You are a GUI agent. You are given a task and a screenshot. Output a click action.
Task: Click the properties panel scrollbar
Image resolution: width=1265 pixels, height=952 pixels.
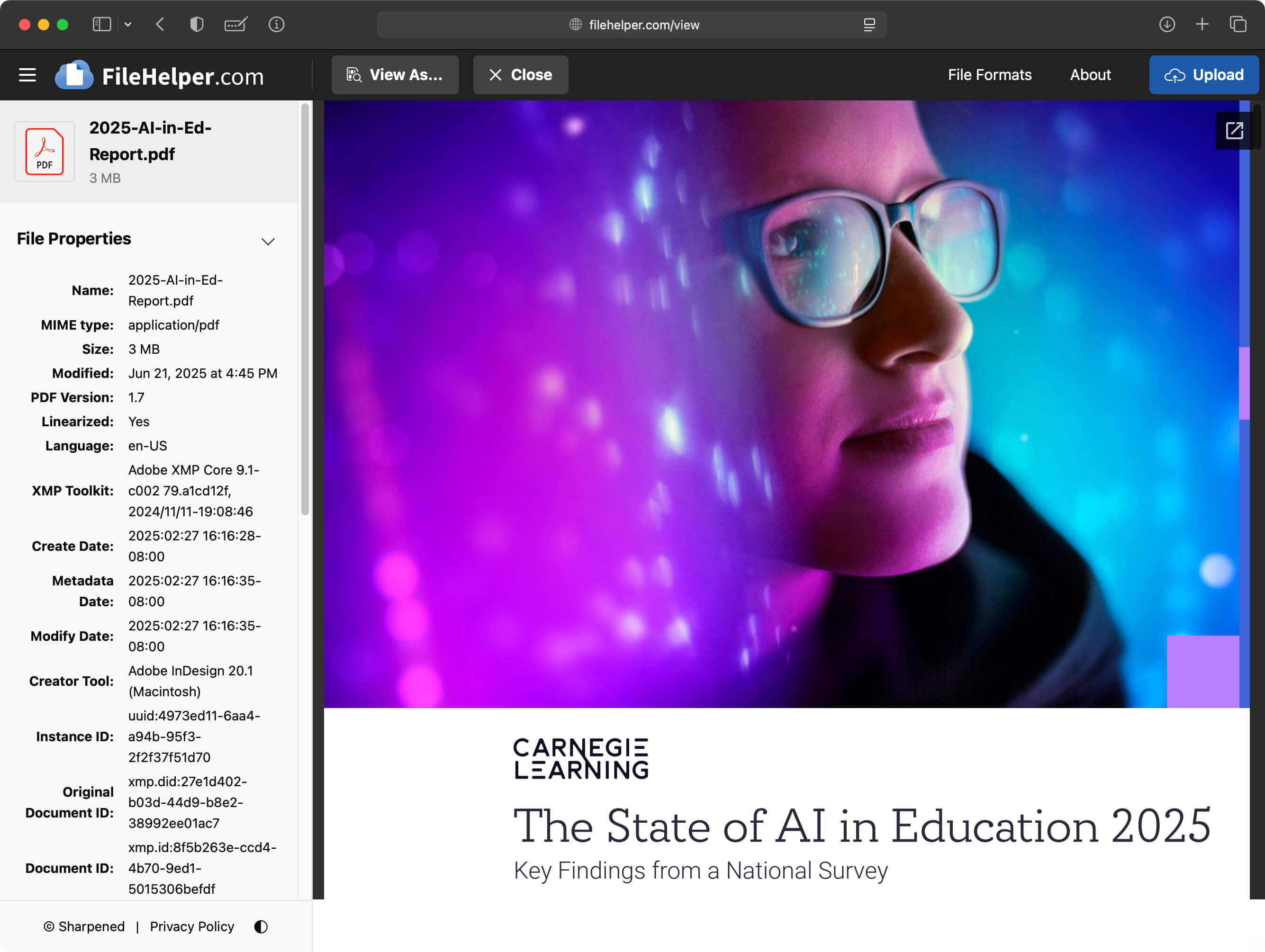tap(306, 309)
